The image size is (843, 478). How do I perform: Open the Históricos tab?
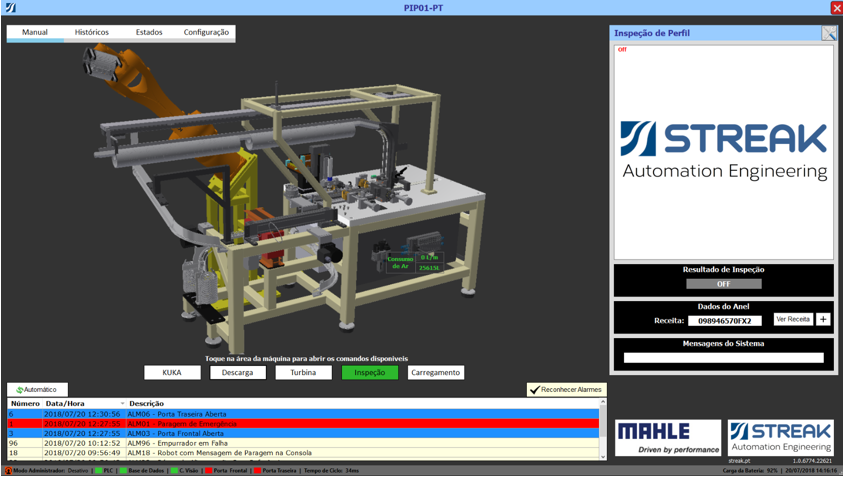click(92, 33)
